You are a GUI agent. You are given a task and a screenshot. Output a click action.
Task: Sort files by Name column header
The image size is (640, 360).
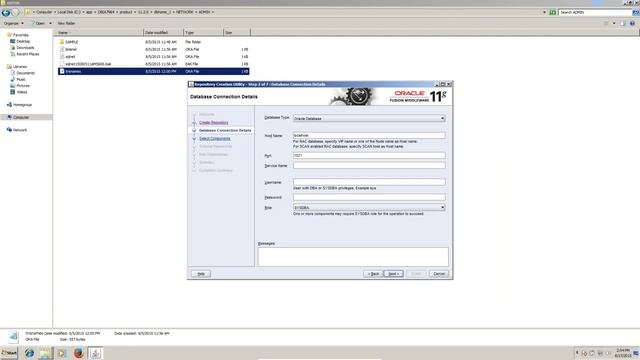(98, 32)
